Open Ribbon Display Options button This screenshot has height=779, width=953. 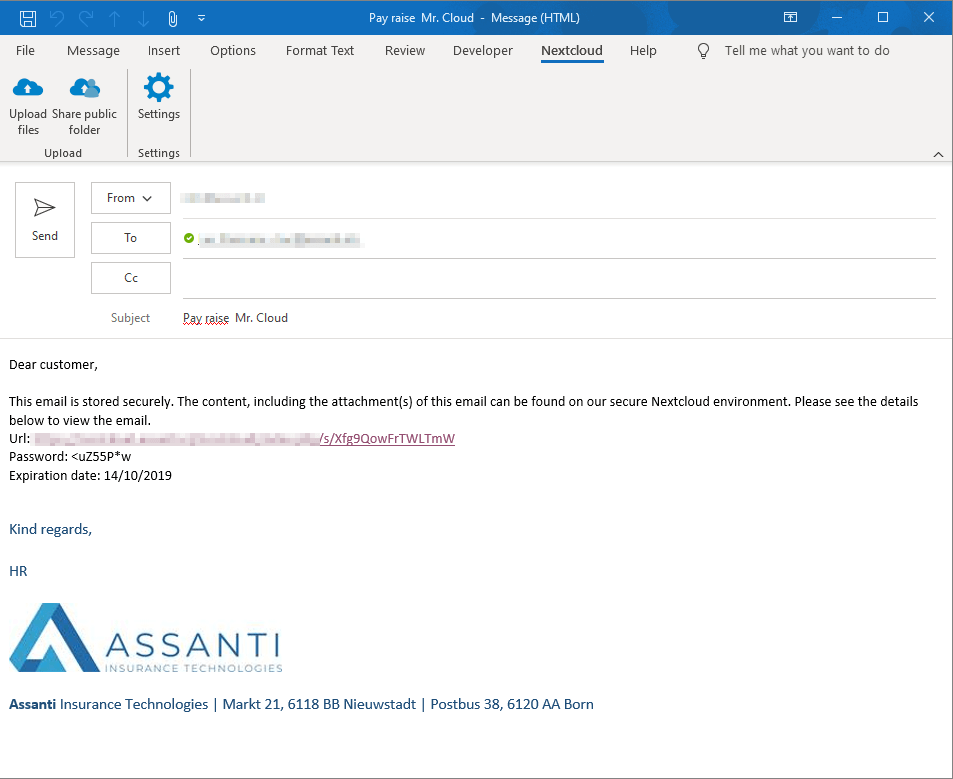[x=790, y=18]
